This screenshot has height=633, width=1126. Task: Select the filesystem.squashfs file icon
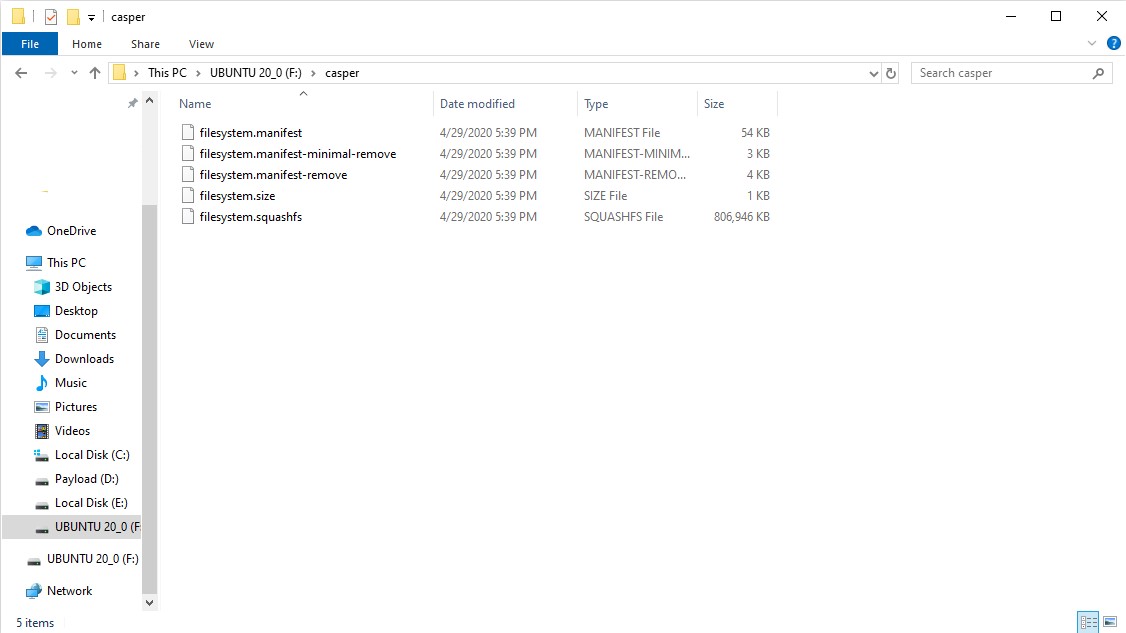pos(187,217)
